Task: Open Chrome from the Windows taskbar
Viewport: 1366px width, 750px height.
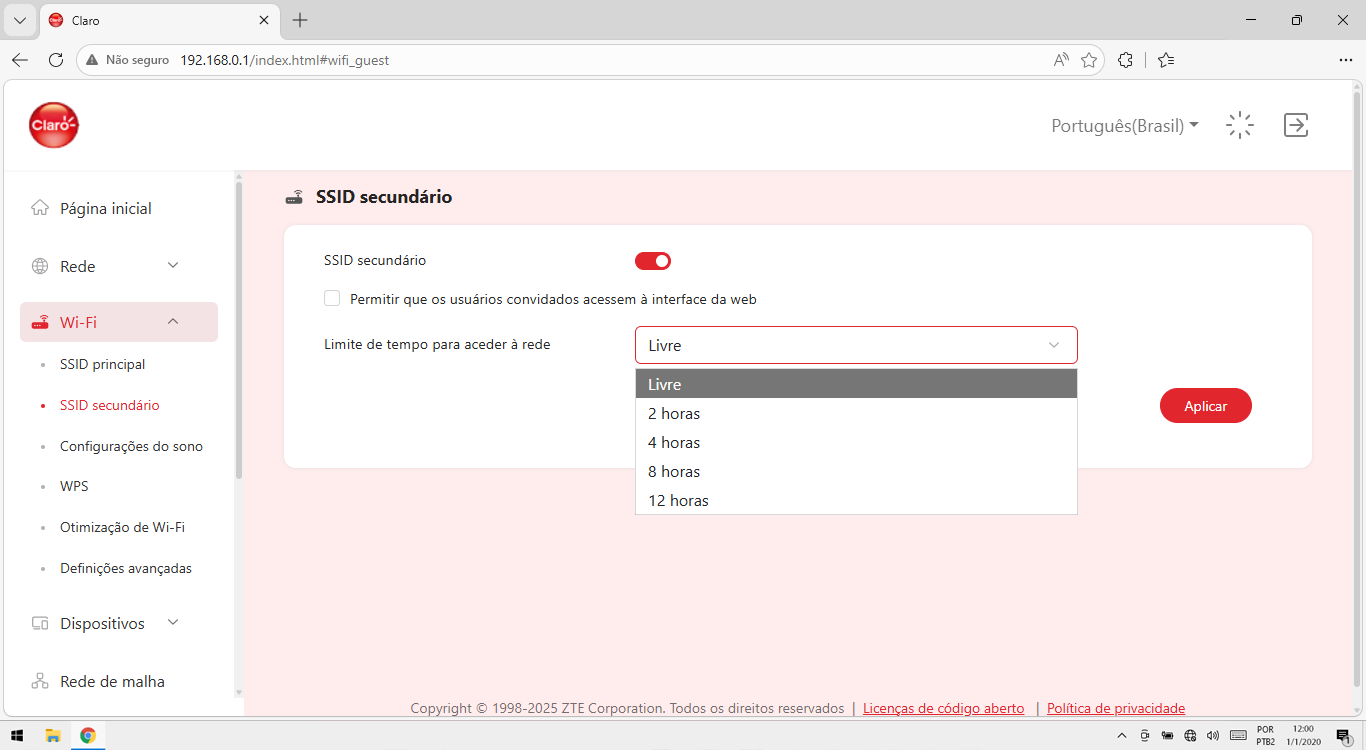Action: click(88, 736)
